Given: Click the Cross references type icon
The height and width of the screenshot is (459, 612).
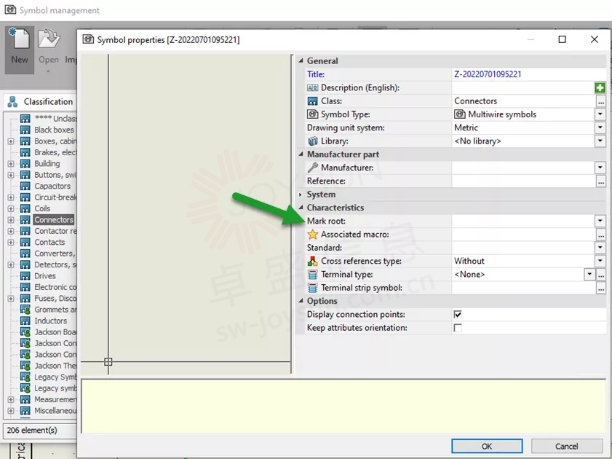Looking at the screenshot, I should coord(312,261).
